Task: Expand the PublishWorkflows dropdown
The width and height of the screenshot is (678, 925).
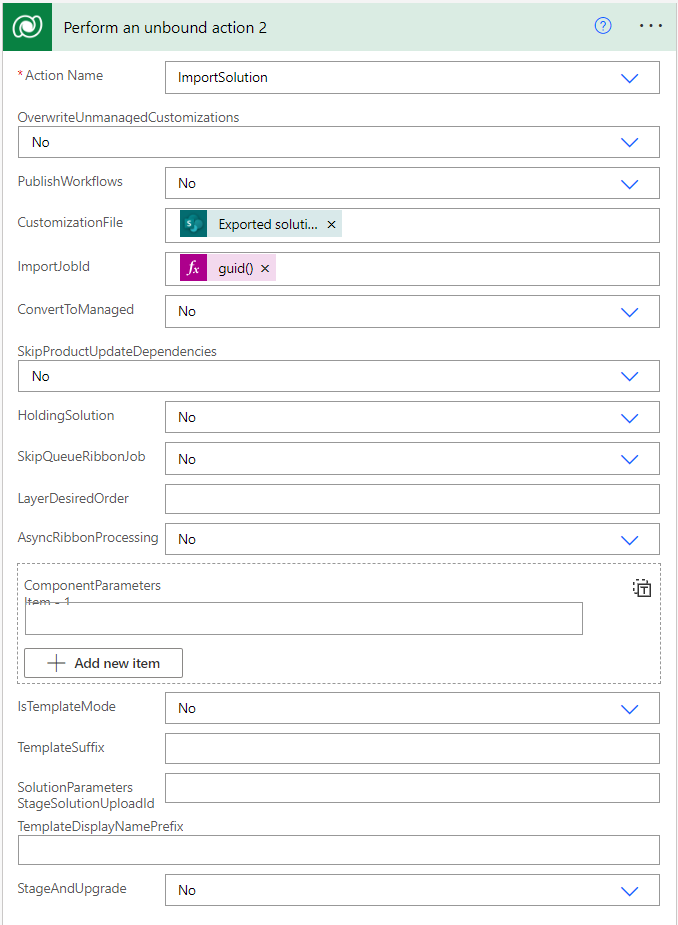Action: (x=629, y=183)
